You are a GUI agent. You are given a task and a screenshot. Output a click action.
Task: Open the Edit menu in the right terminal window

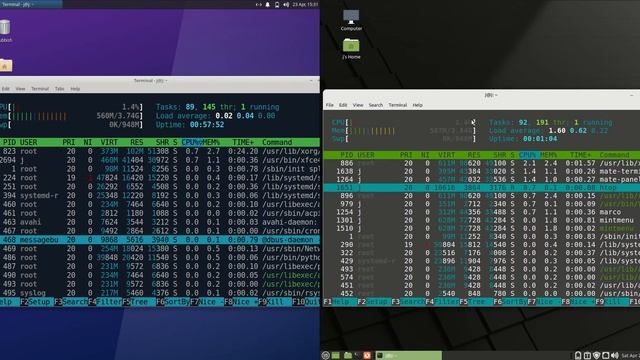343,105
